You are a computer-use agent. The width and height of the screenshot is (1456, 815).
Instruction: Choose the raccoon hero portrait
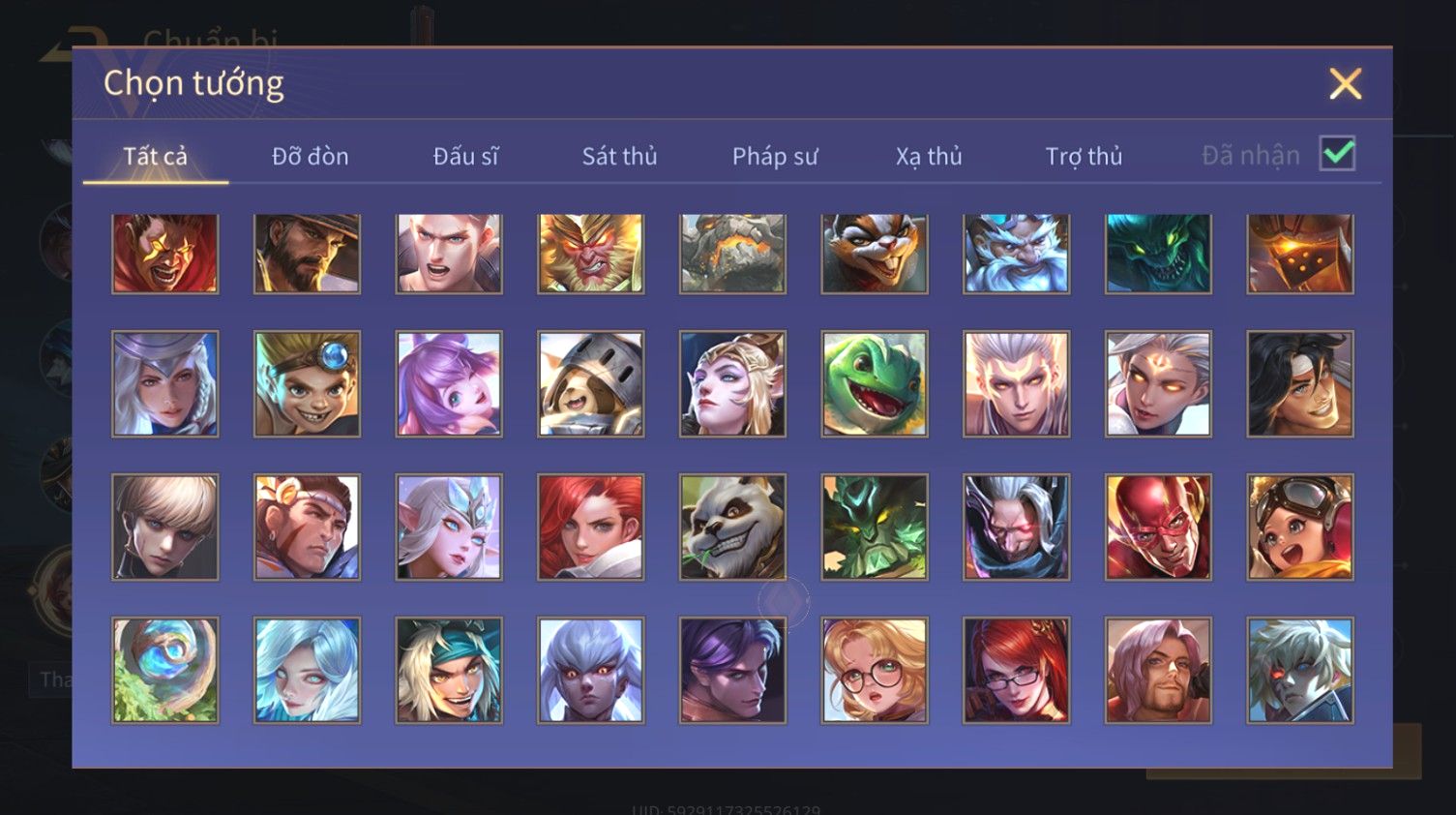pos(875,254)
